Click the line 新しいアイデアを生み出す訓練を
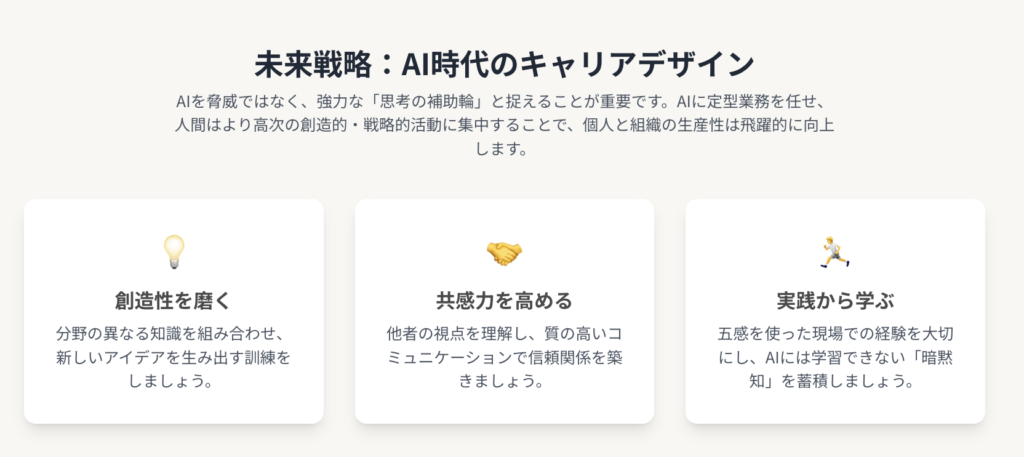 pos(174,358)
